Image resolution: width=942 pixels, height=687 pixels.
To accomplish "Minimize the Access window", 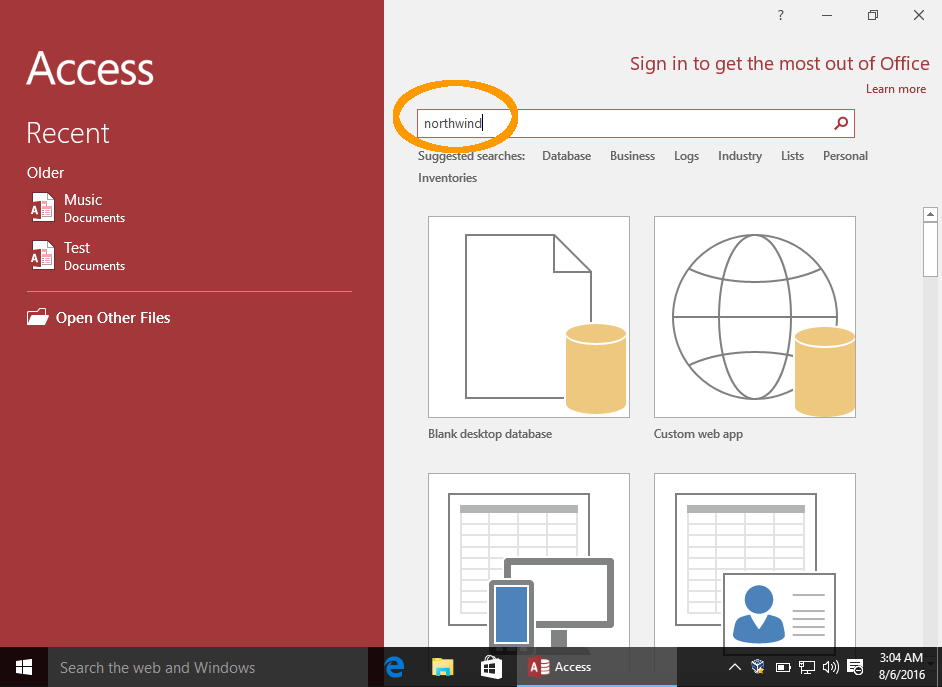I will click(x=827, y=15).
